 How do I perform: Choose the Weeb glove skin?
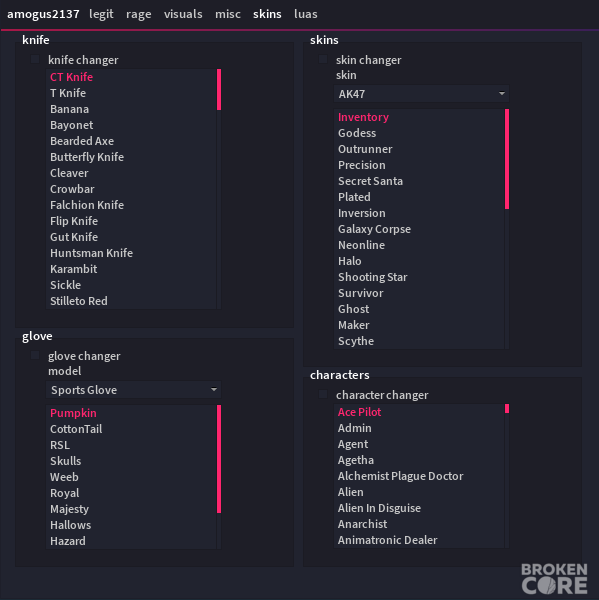pos(131,477)
